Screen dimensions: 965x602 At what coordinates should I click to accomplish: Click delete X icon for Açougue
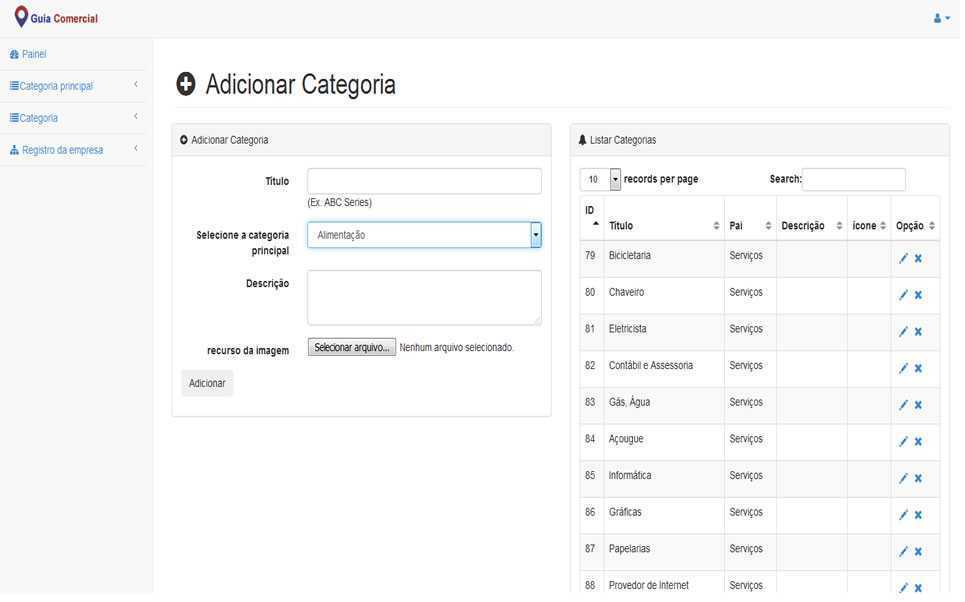coord(918,442)
